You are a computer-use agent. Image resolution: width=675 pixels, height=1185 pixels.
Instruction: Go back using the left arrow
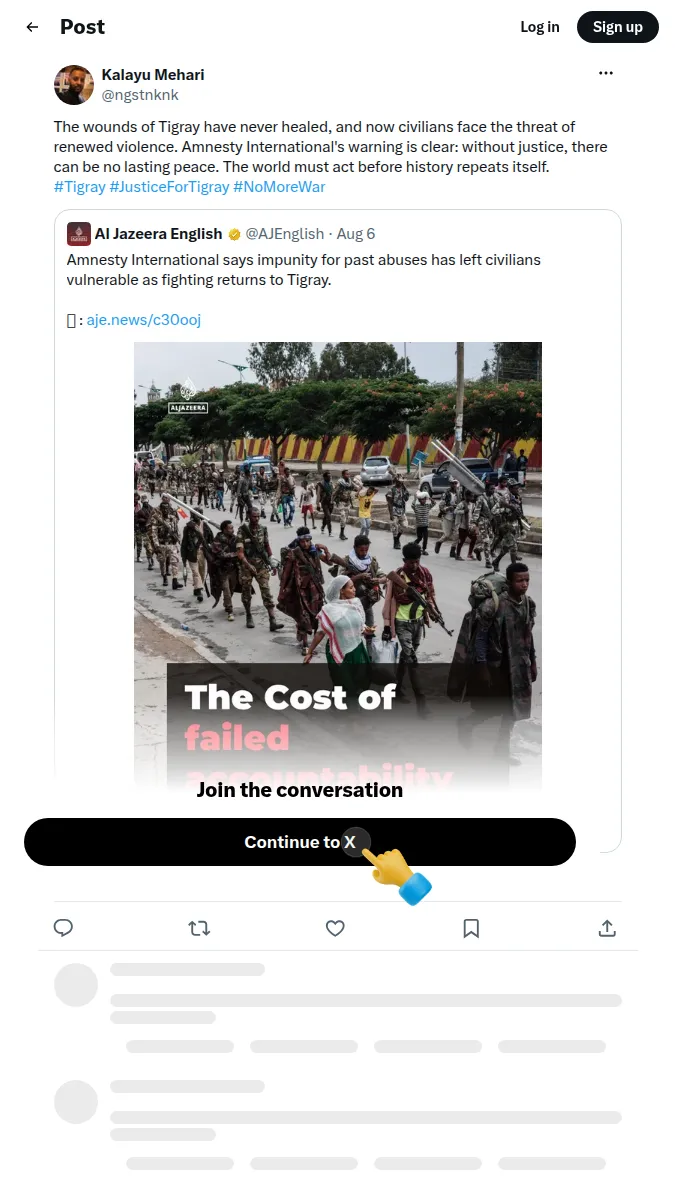[x=32, y=27]
